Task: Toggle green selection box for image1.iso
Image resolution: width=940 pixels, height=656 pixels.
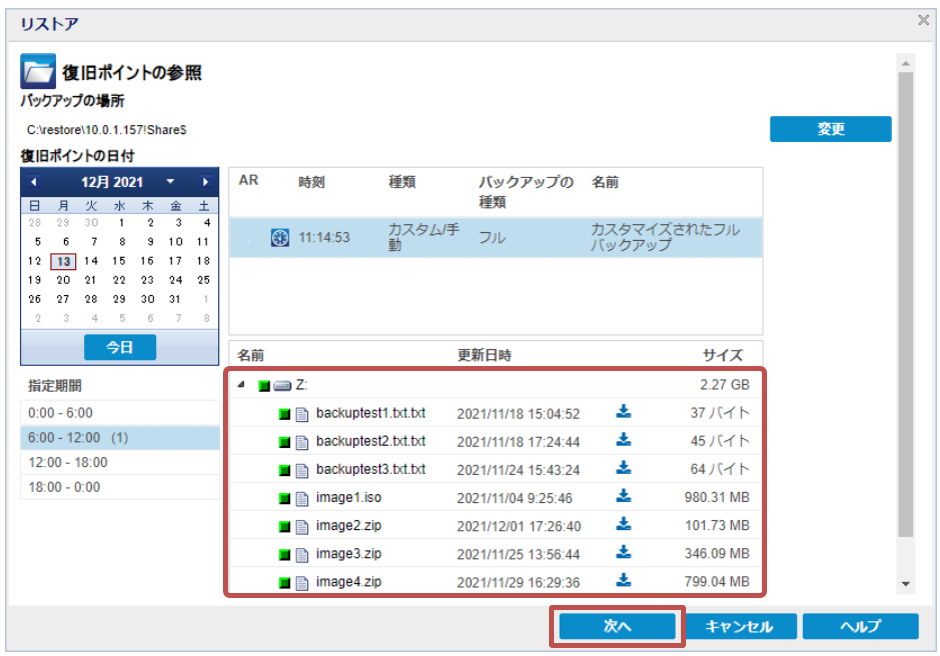Action: 285,497
